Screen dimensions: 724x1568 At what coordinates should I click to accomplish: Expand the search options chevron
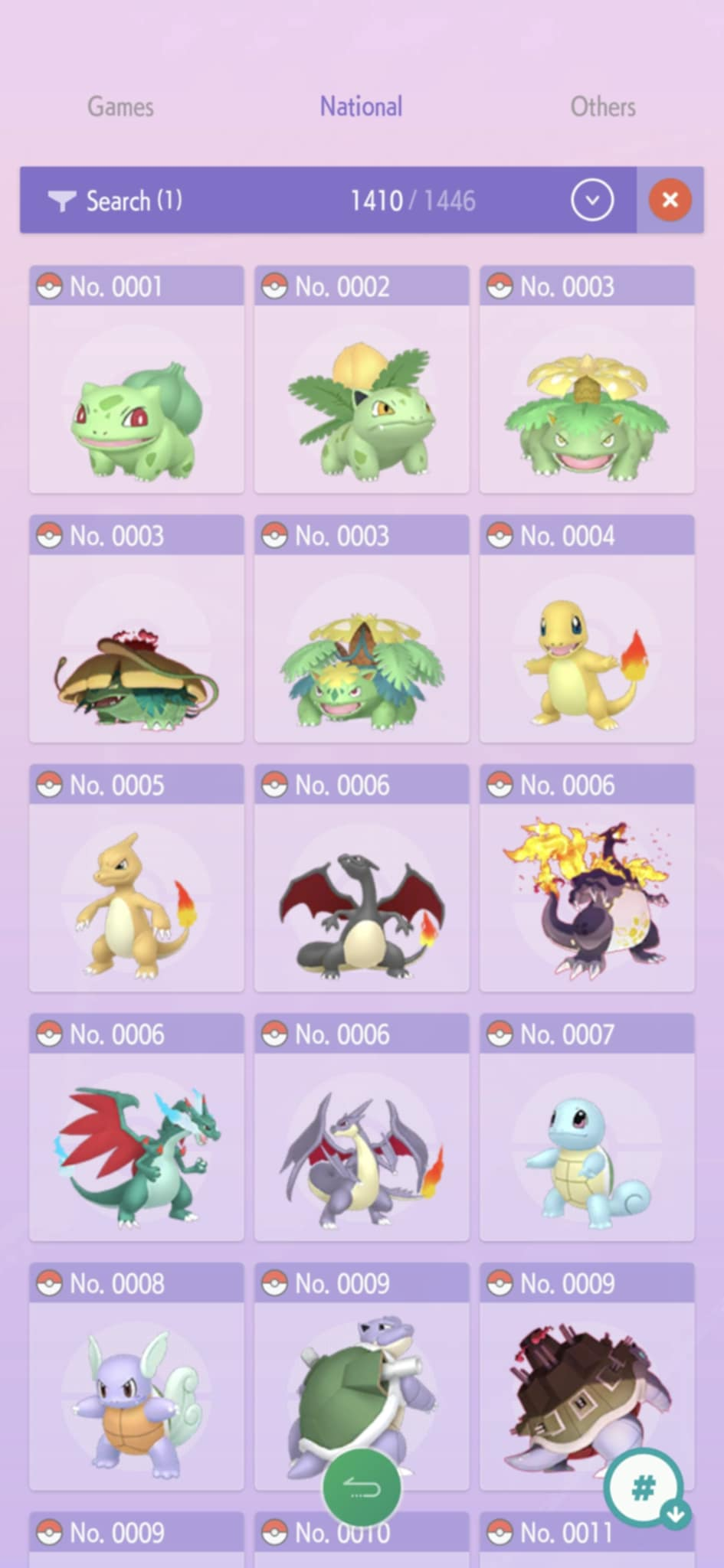click(x=591, y=200)
